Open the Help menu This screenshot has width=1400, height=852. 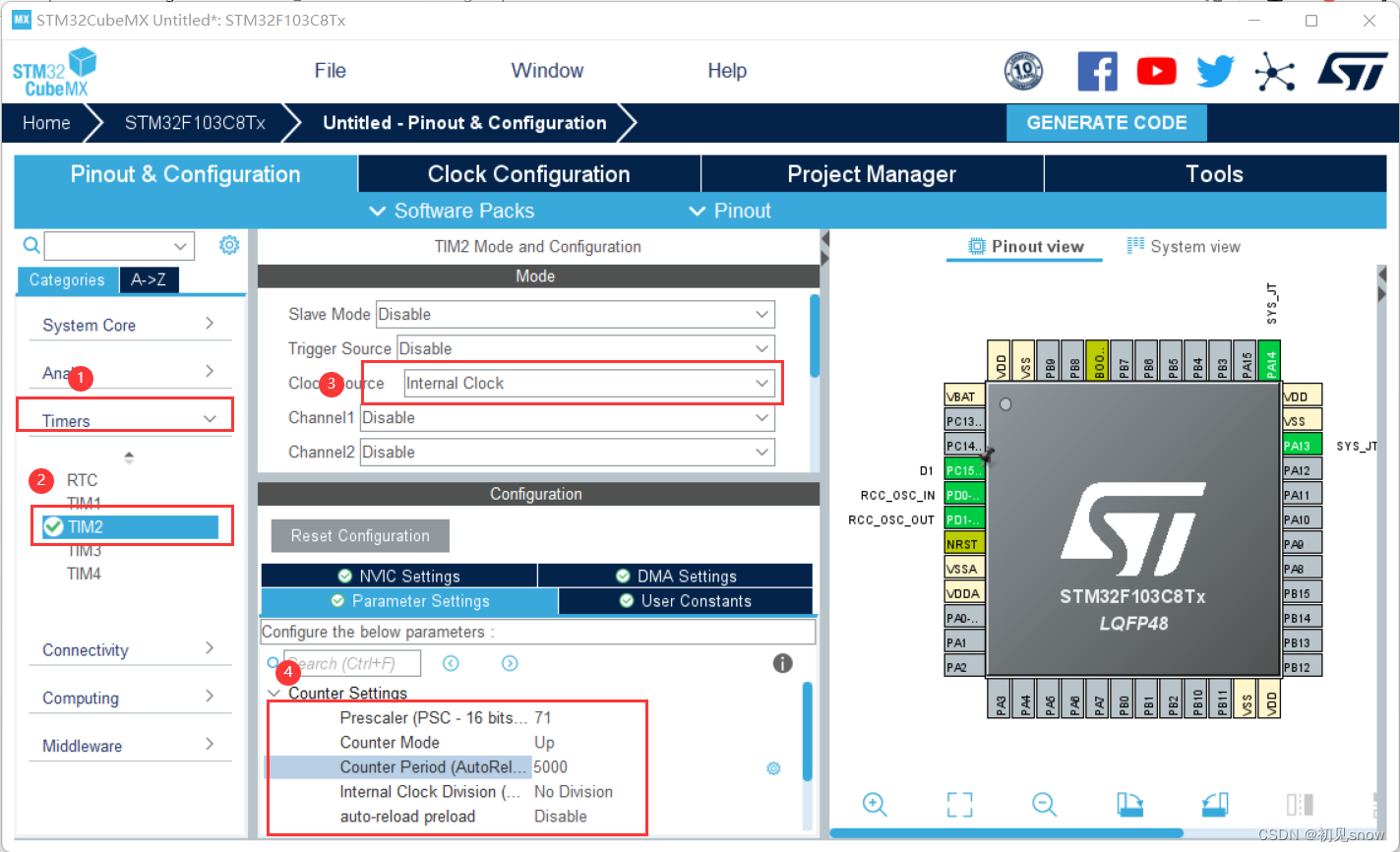tap(727, 71)
